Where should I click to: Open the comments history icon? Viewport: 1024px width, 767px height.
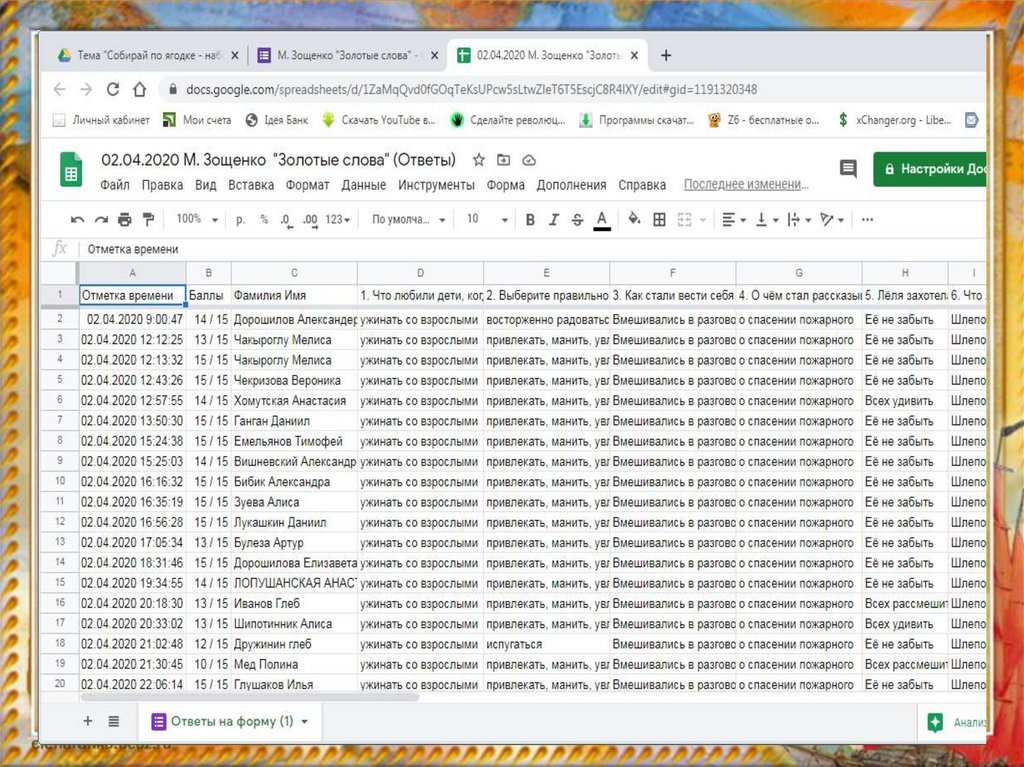tap(848, 169)
